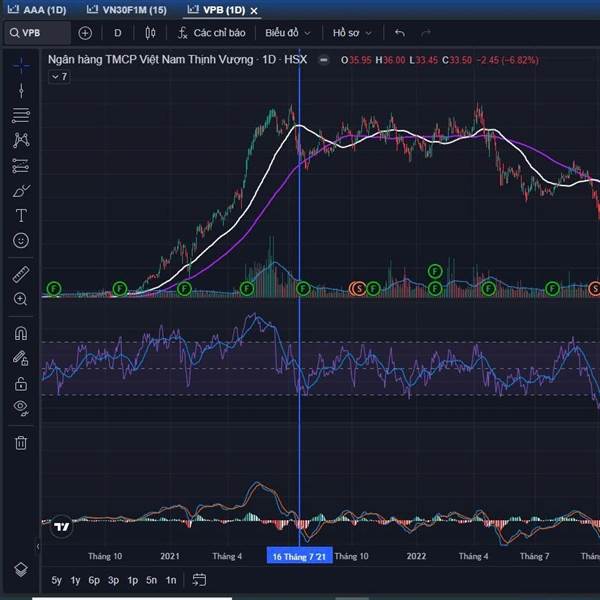Redo the last chart action
Screen dimensions: 600x600
pos(426,33)
